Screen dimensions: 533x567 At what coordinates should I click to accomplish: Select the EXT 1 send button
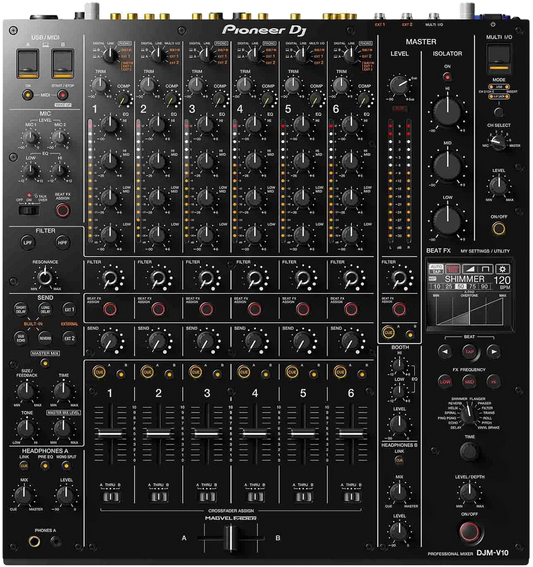point(69,310)
